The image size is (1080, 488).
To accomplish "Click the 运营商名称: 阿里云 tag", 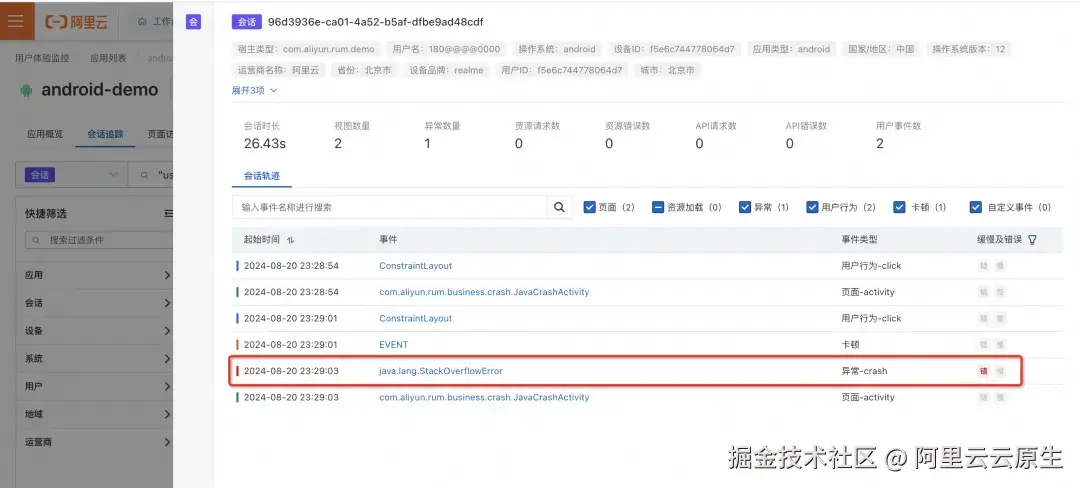I will 278,70.
